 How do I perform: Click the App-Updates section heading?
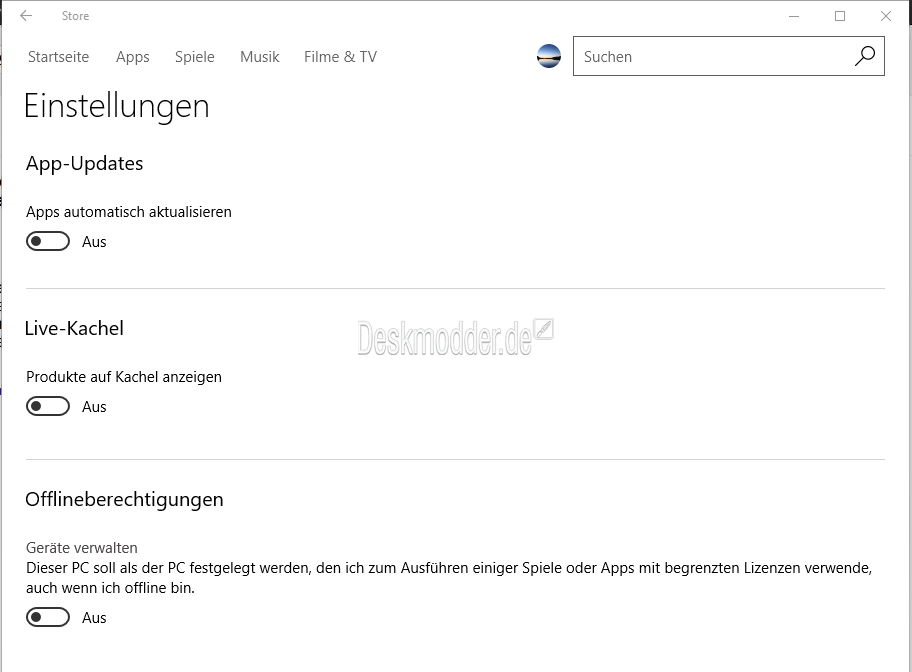(x=84, y=163)
